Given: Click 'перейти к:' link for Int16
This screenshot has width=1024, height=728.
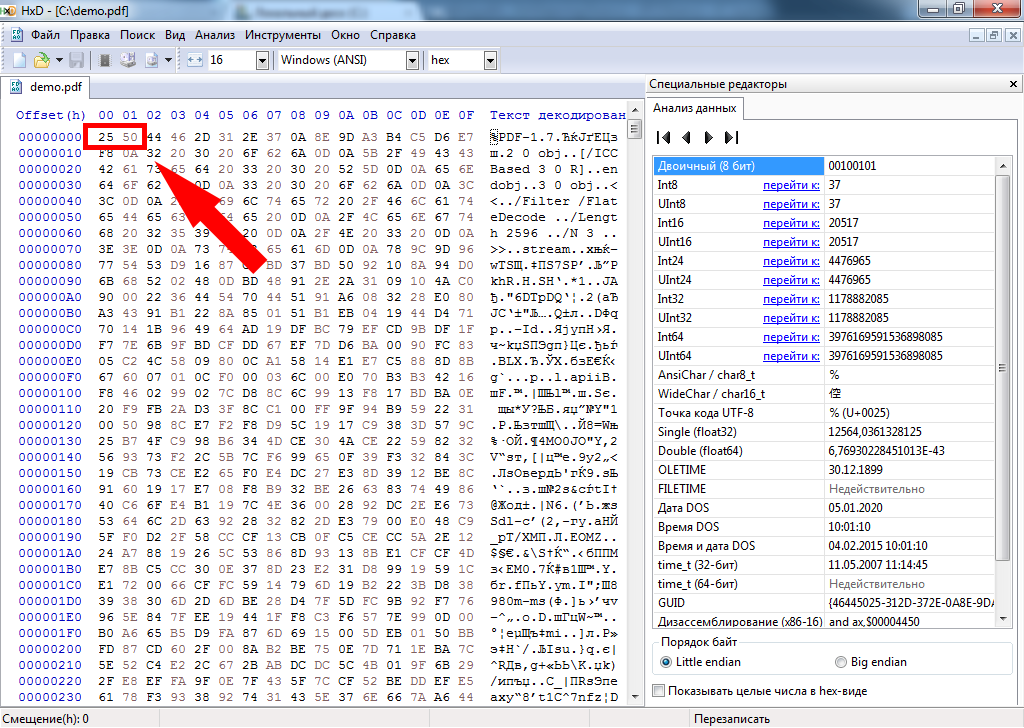Looking at the screenshot, I should 791,223.
